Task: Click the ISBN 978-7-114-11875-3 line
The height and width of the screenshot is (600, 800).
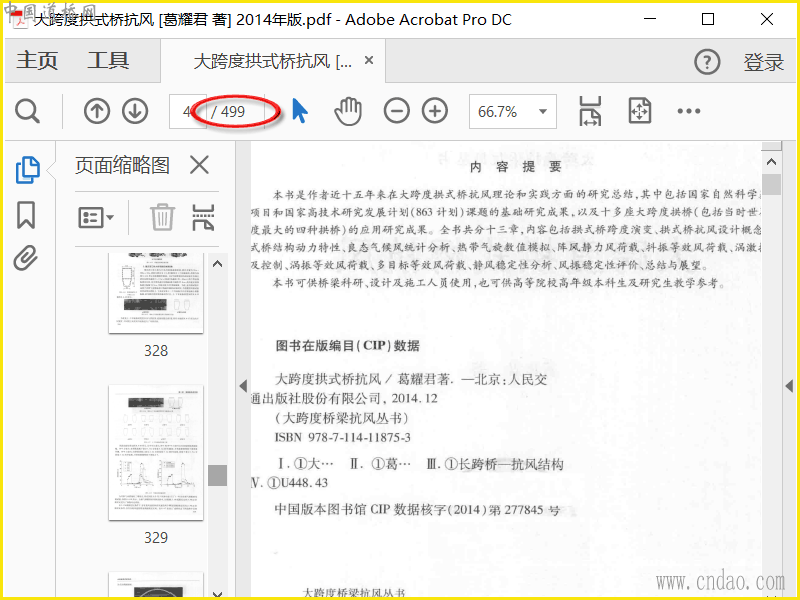Action: [x=343, y=438]
